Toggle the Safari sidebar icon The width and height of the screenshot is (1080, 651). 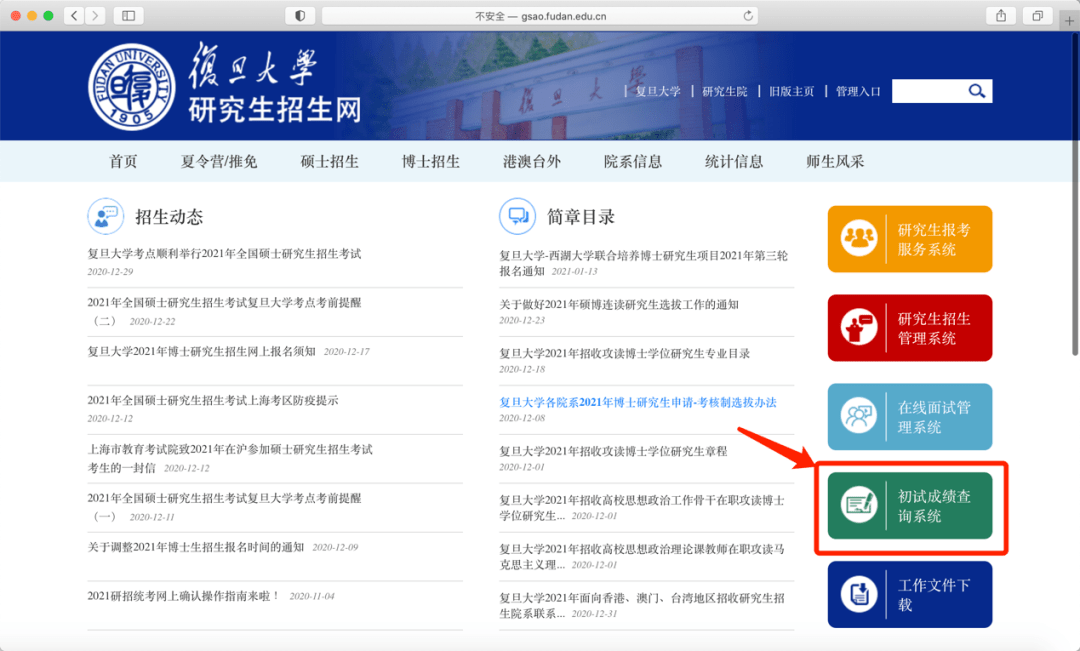tap(129, 15)
